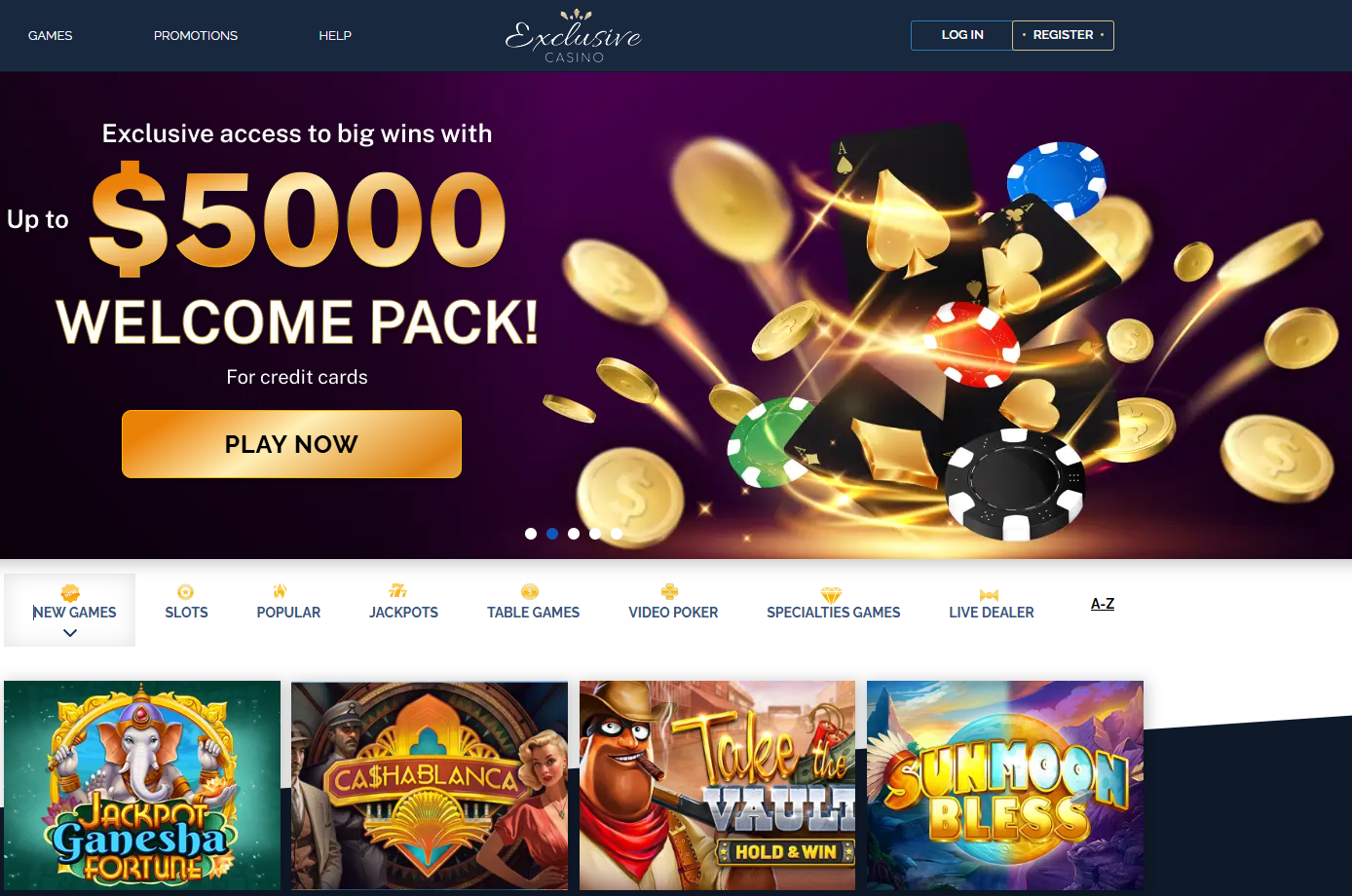The height and width of the screenshot is (896, 1352).
Task: Switch to the third banner slide dot
Action: click(574, 534)
